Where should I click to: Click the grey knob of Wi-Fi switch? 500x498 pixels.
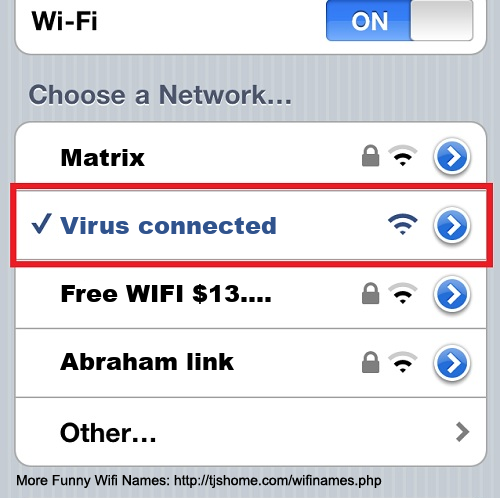[442, 20]
